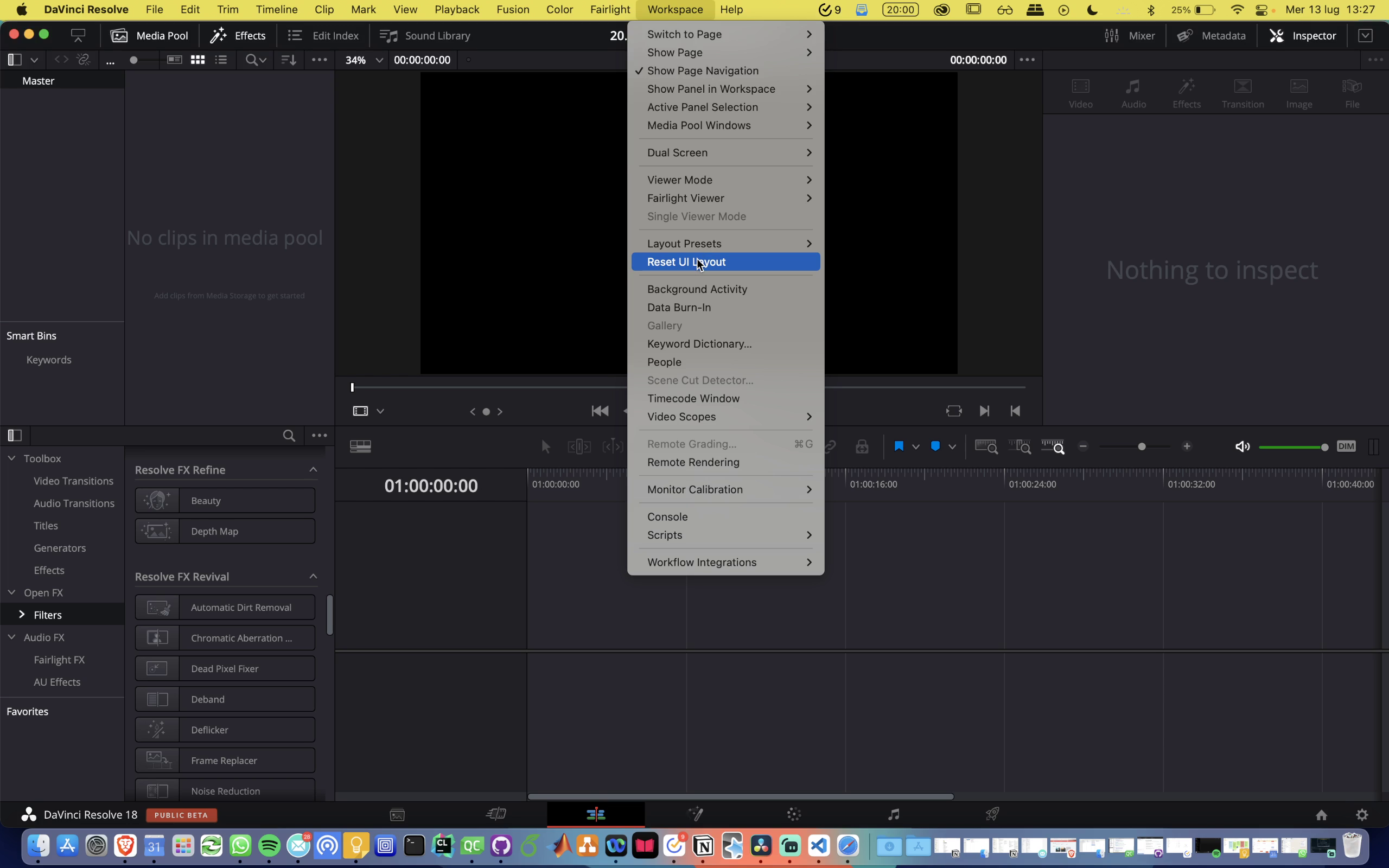Select Video Transitions in effects tree
Image resolution: width=1389 pixels, height=868 pixels.
click(x=73, y=481)
